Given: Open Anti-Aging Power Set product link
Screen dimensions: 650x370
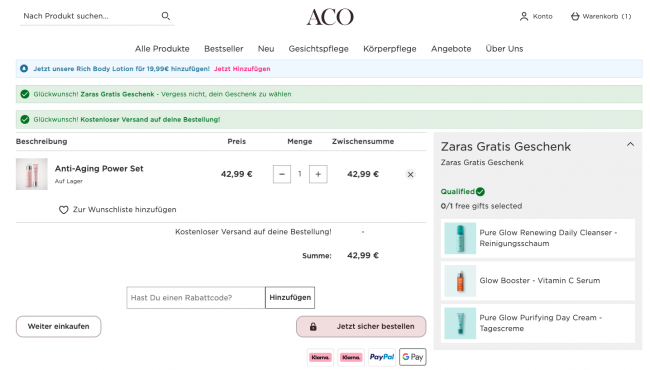Looking at the screenshot, I should [x=99, y=169].
